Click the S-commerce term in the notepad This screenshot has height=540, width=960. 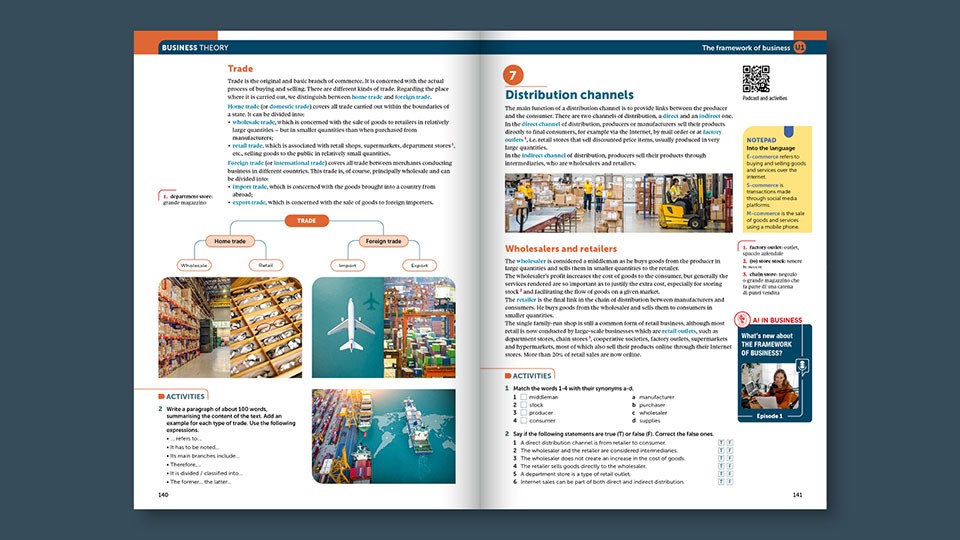[x=762, y=185]
